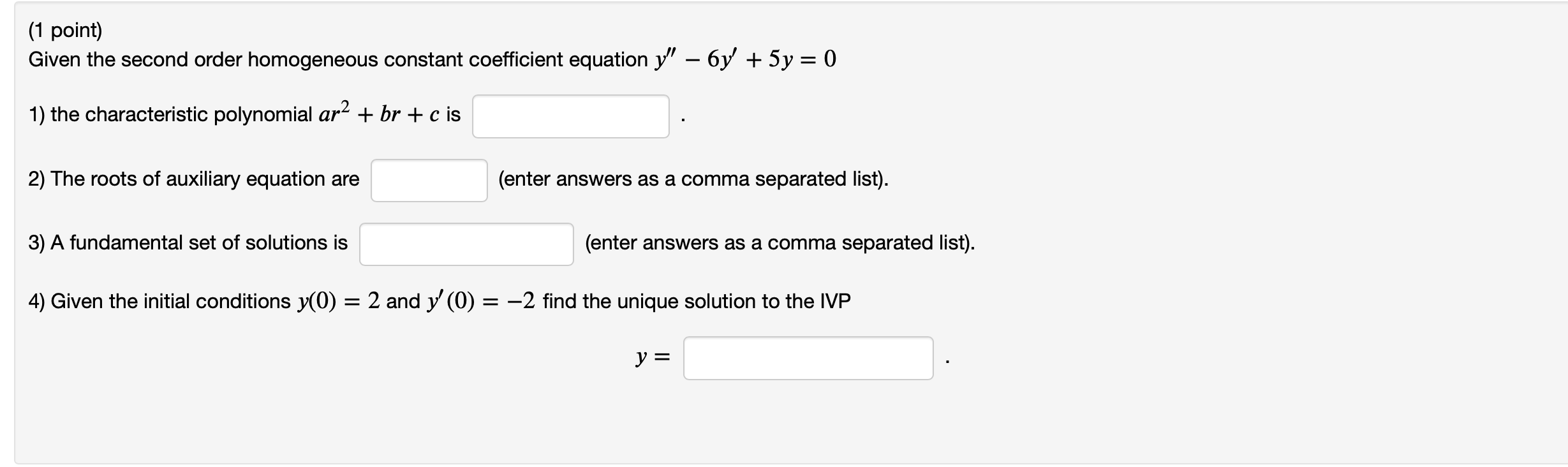Click the '(1 point)' label

coord(66,29)
